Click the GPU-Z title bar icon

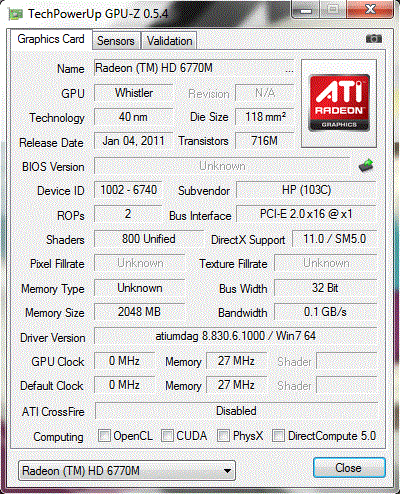[16, 14]
